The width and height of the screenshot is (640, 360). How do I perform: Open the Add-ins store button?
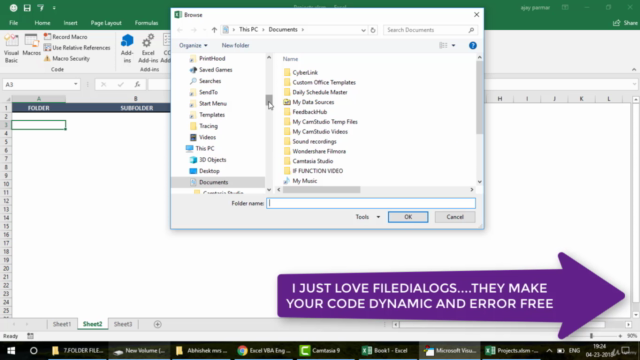point(127,48)
